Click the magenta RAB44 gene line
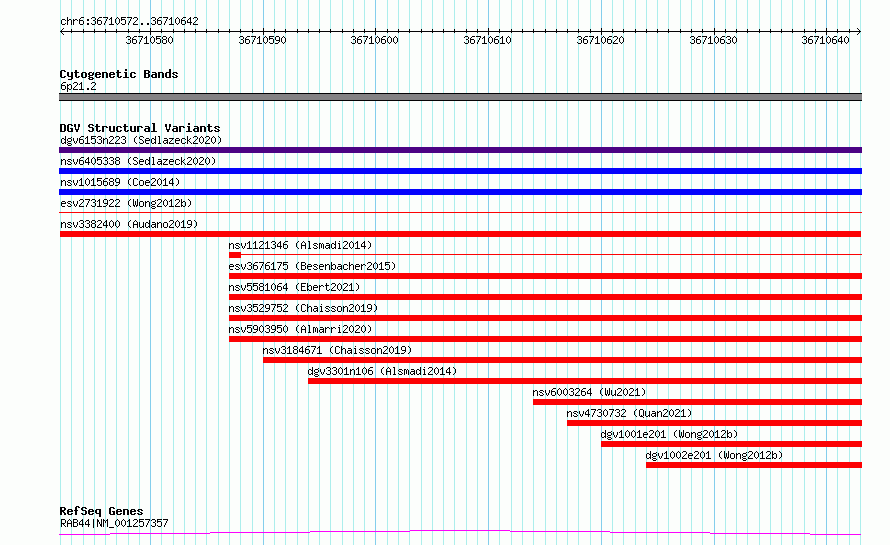The width and height of the screenshot is (890, 545). point(460,533)
